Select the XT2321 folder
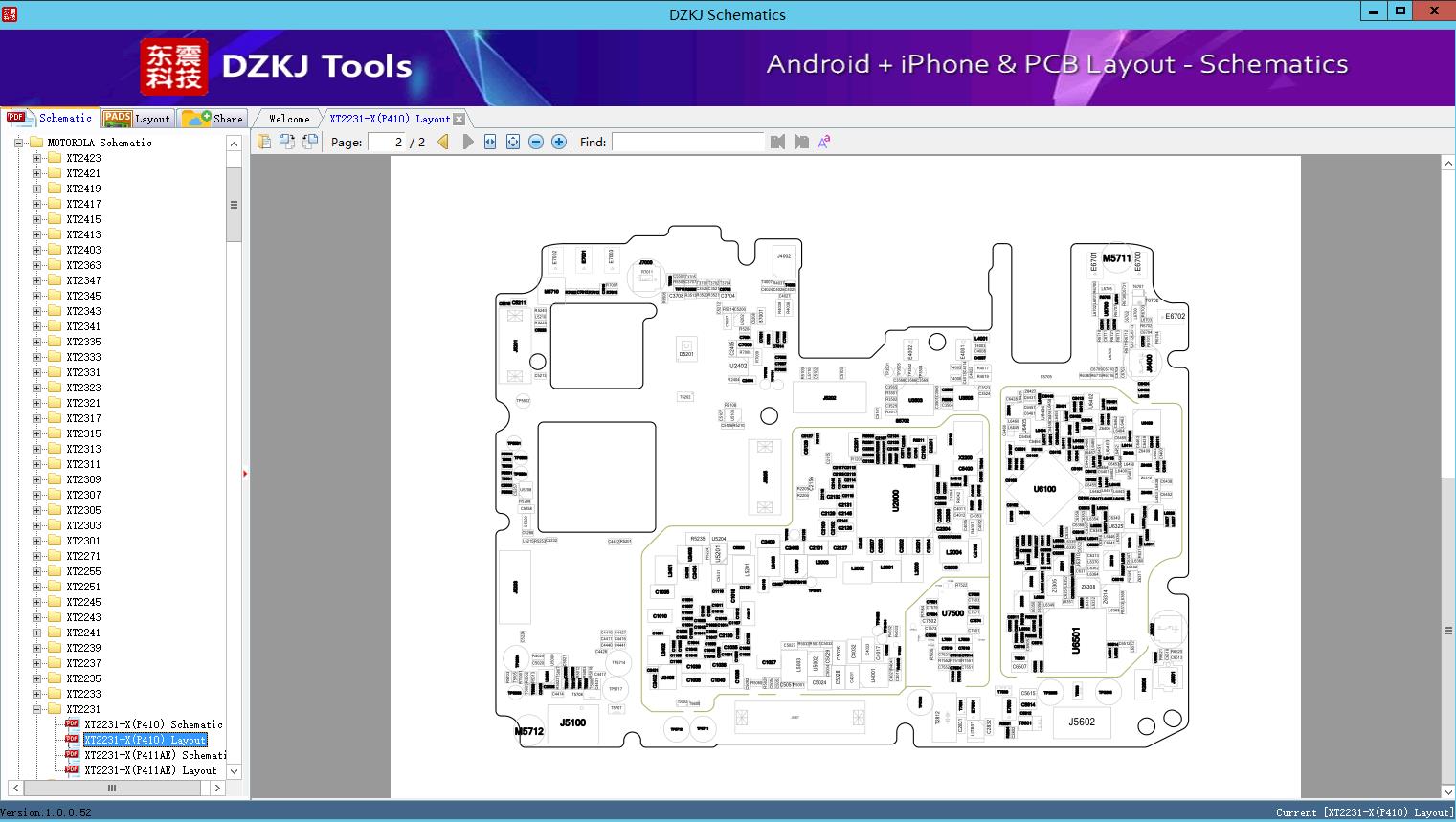Screen dimensions: 1456x822 tap(83, 403)
